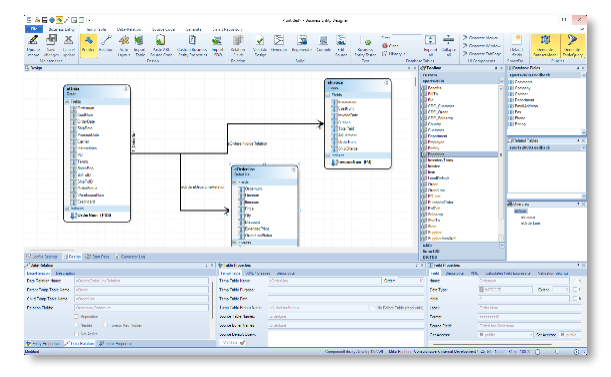This screenshot has height=377, width=611.
Task: Click the Save changes ribbon icon
Action: pyautogui.click(x=51, y=40)
